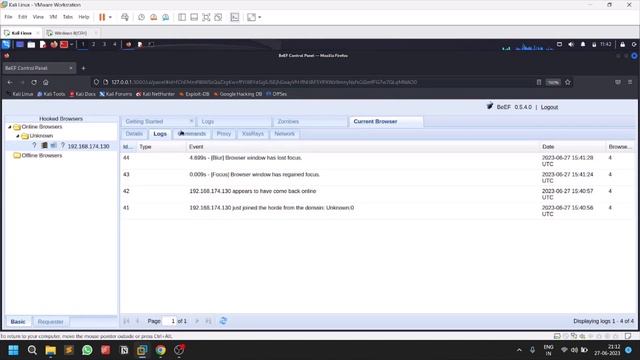Refresh the logs with the refresh icon

point(223,321)
